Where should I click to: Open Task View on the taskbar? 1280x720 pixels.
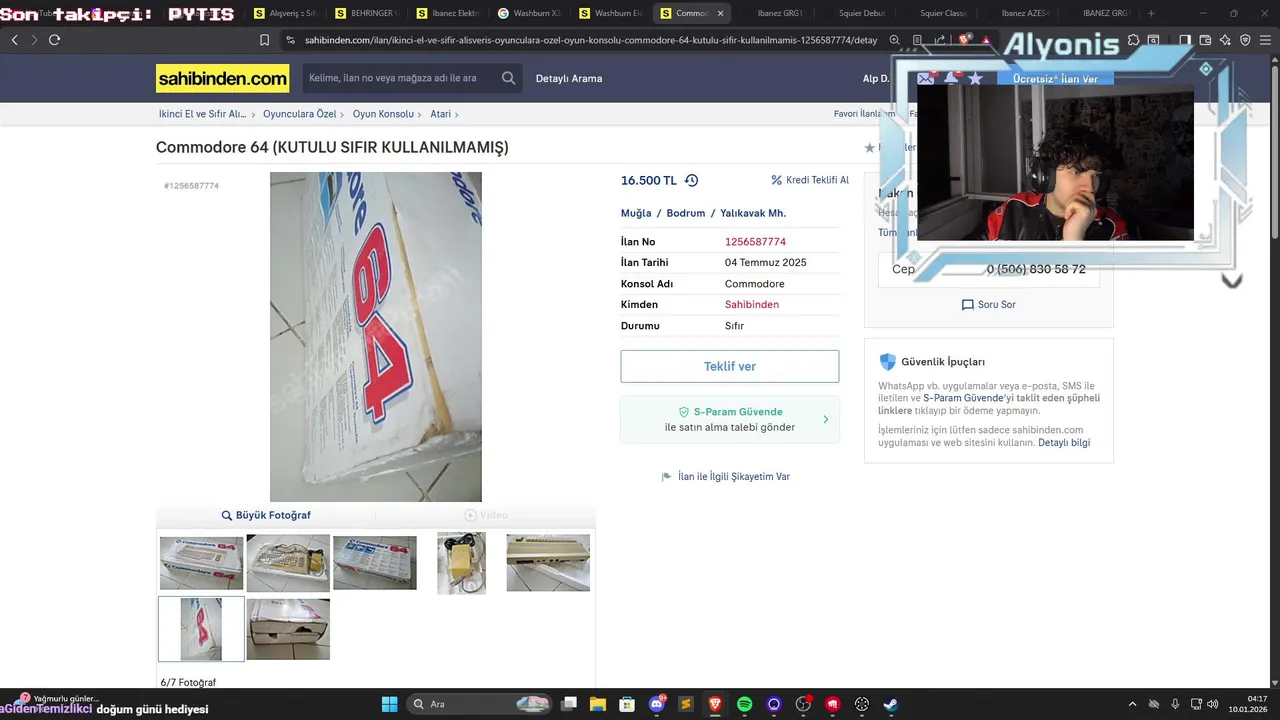(569, 704)
